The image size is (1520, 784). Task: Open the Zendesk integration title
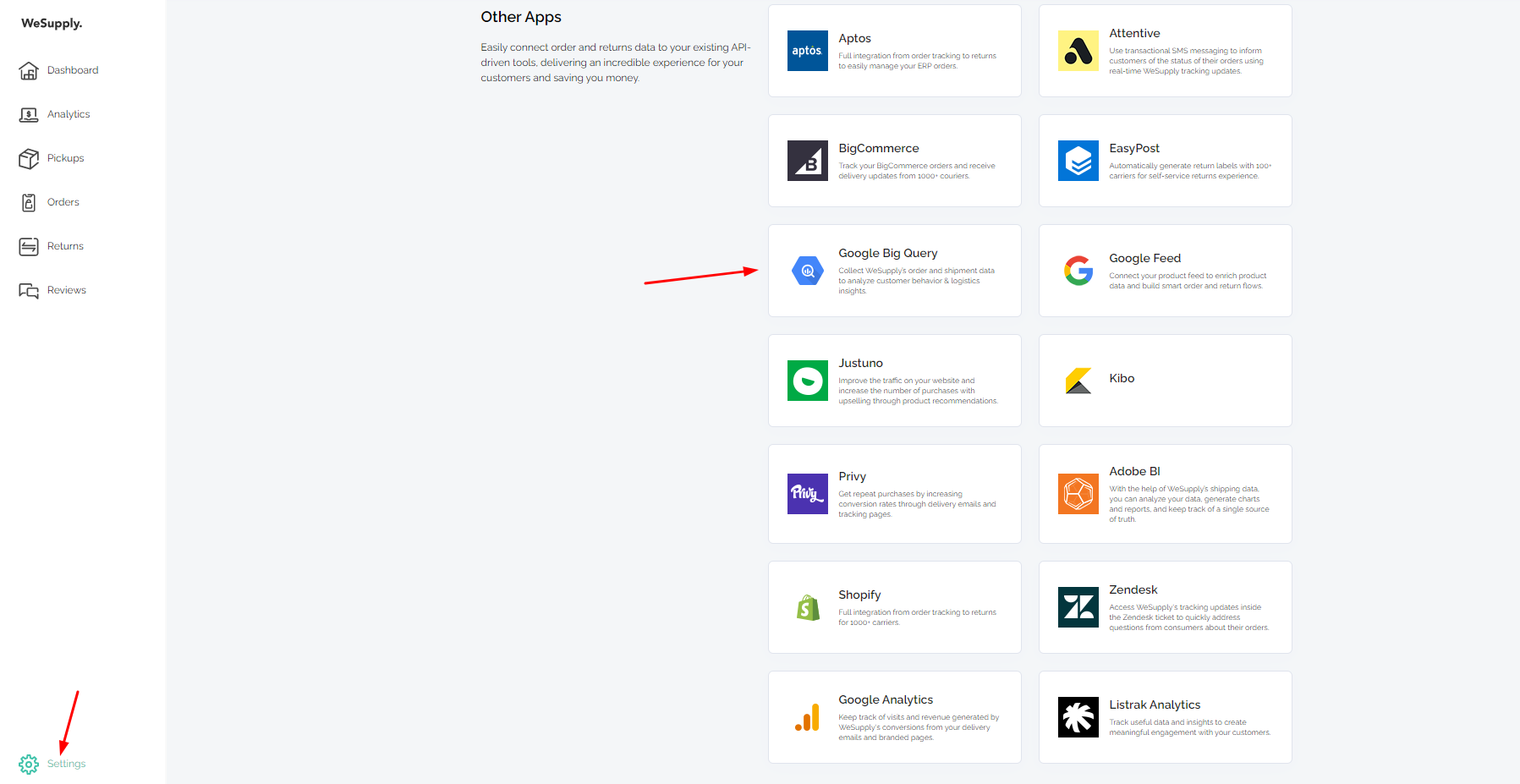1133,589
